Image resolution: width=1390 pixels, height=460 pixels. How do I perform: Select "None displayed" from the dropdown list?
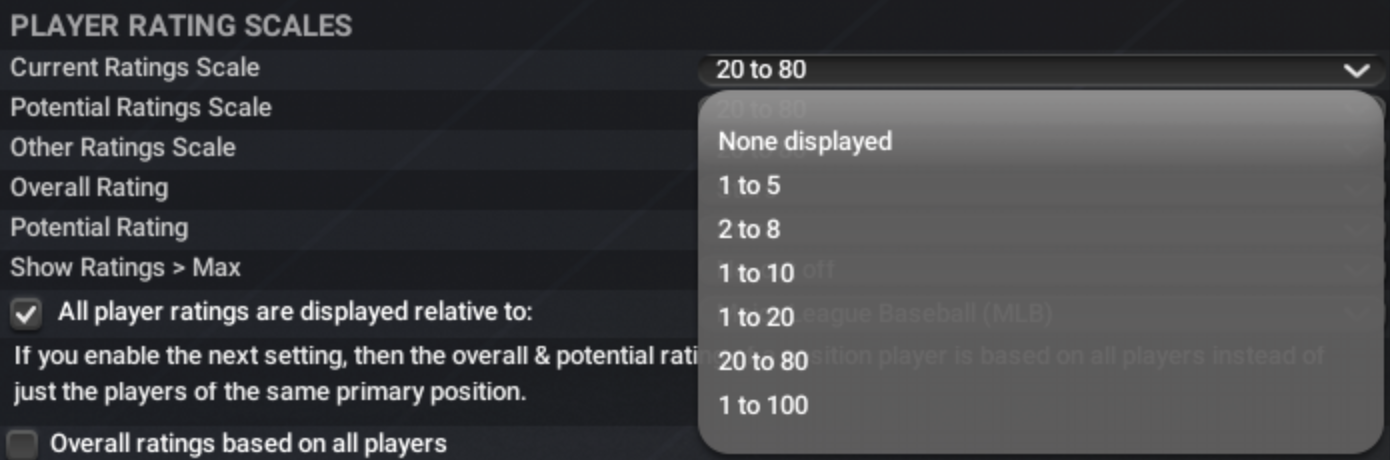(x=805, y=142)
